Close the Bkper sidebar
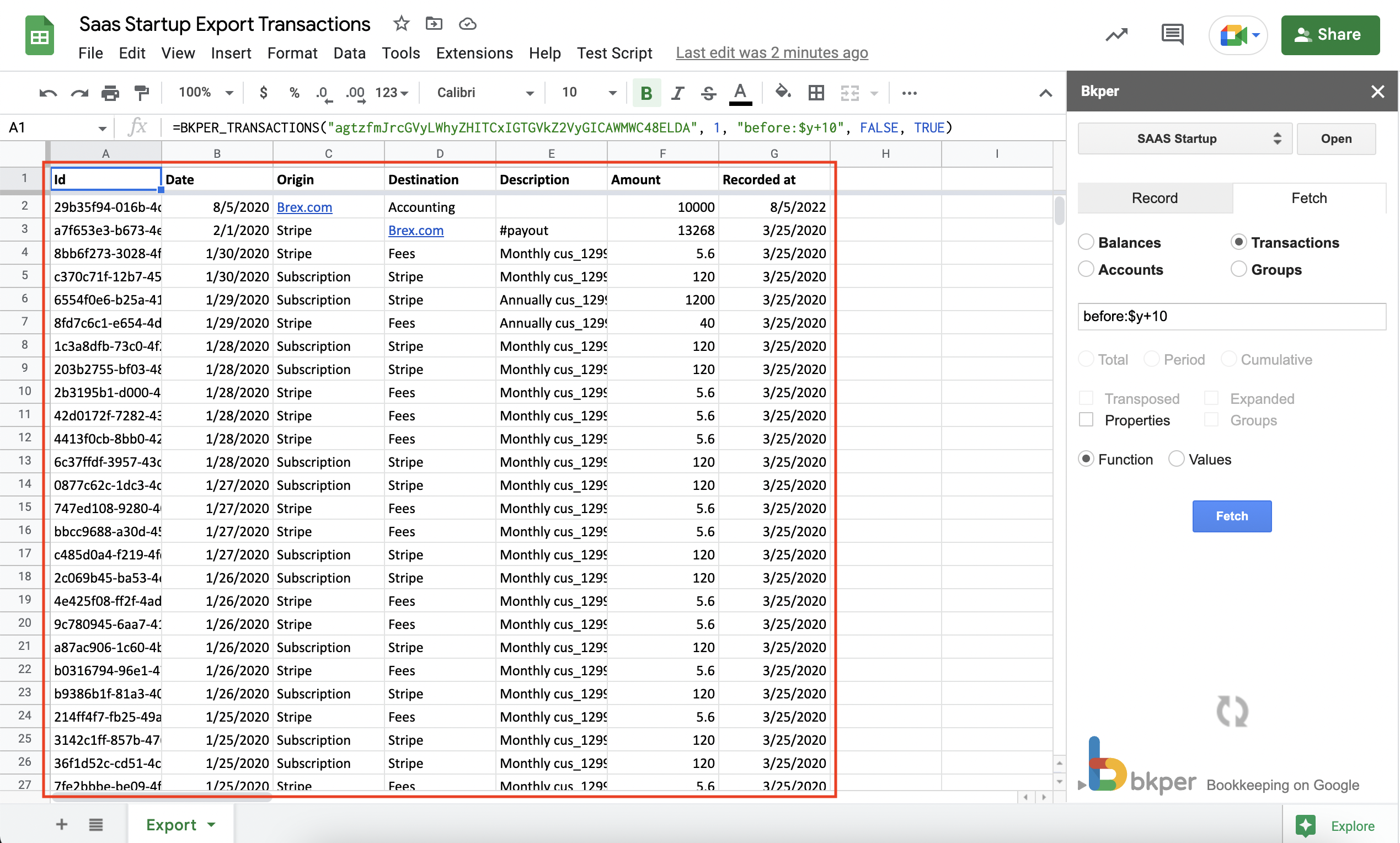Viewport: 1400px width, 843px height. coord(1378,91)
